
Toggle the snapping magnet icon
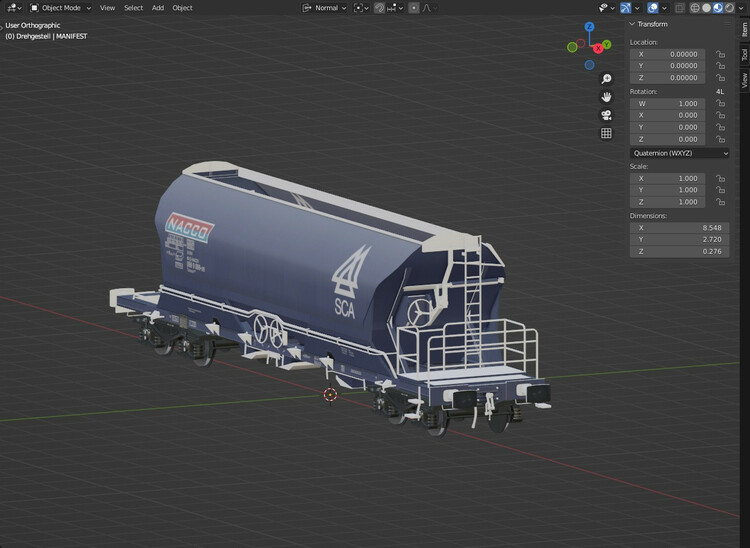(x=379, y=8)
